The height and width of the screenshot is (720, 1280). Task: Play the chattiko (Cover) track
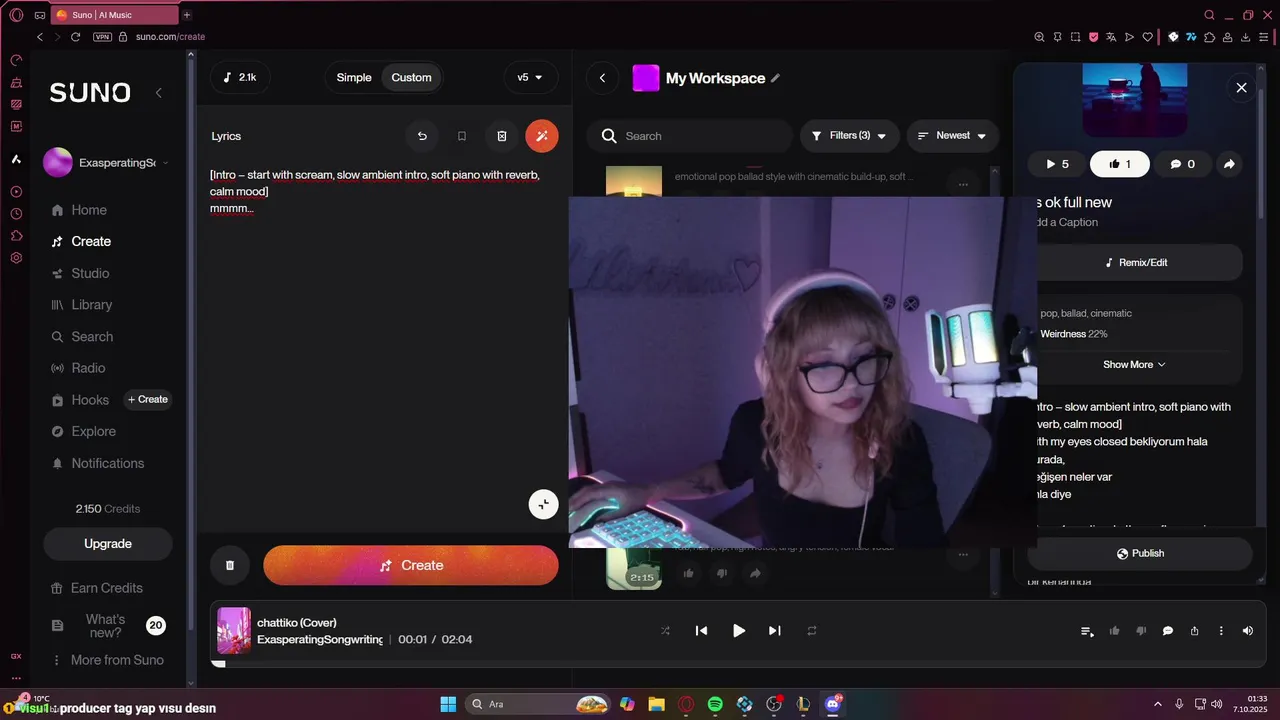pos(738,631)
